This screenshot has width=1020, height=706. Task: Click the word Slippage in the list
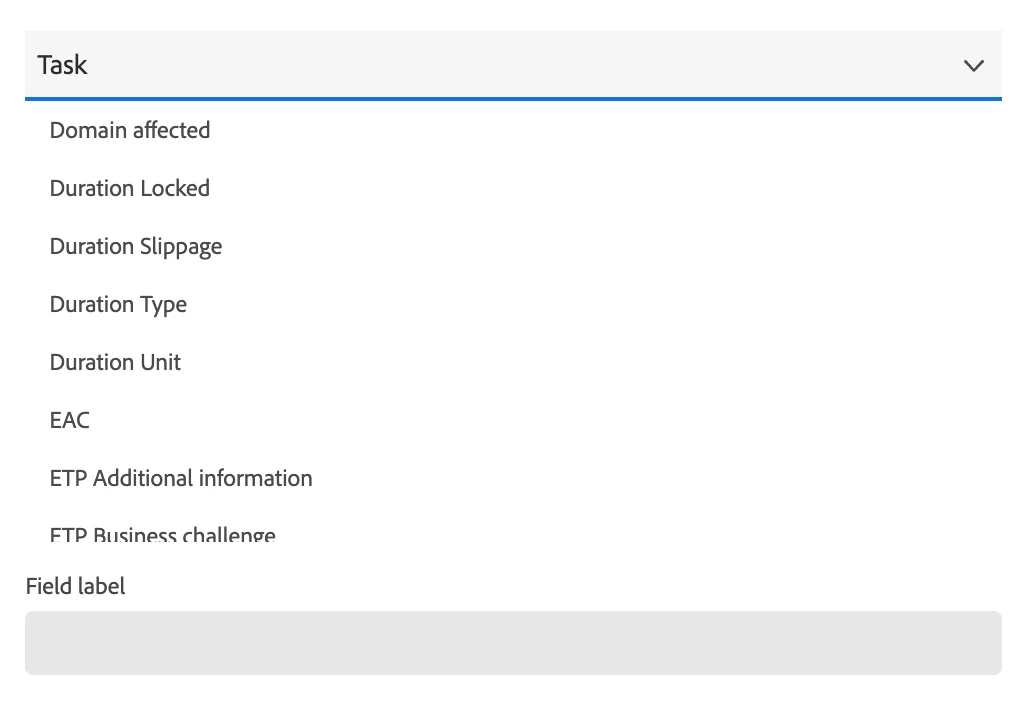pos(181,247)
